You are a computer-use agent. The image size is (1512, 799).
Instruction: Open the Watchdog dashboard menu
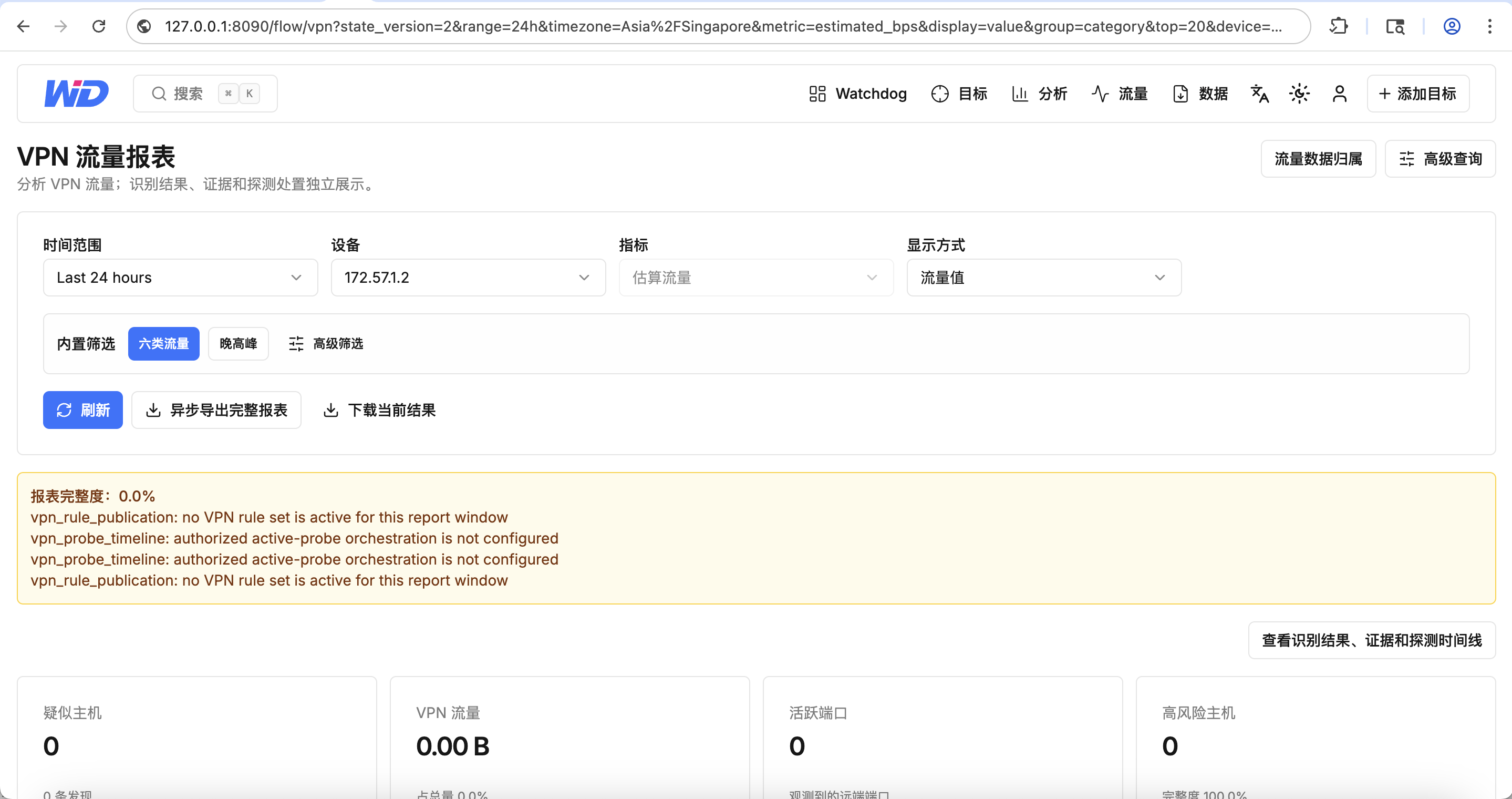(x=857, y=94)
